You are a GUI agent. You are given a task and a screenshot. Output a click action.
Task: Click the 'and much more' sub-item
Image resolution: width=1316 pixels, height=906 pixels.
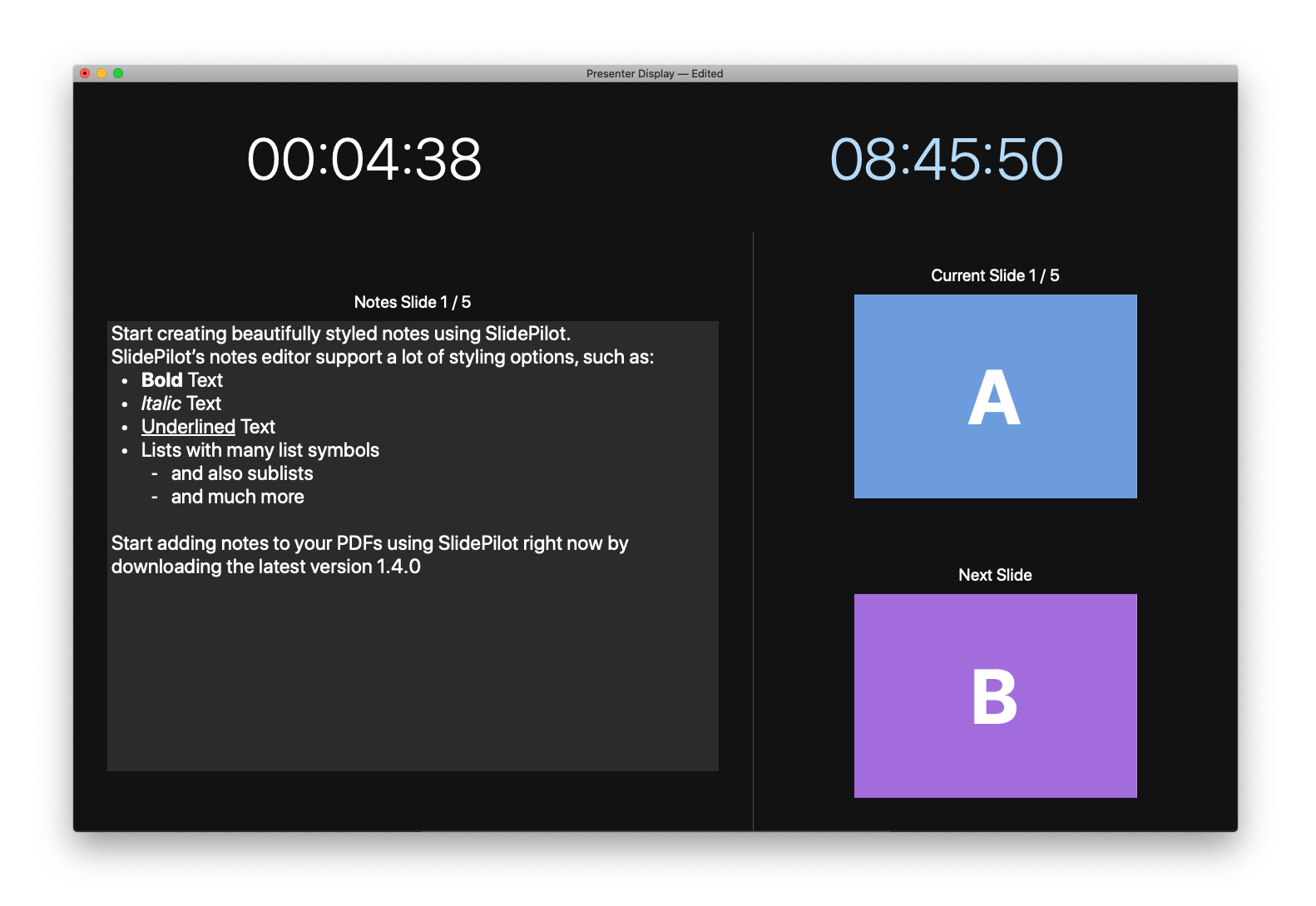click(238, 497)
